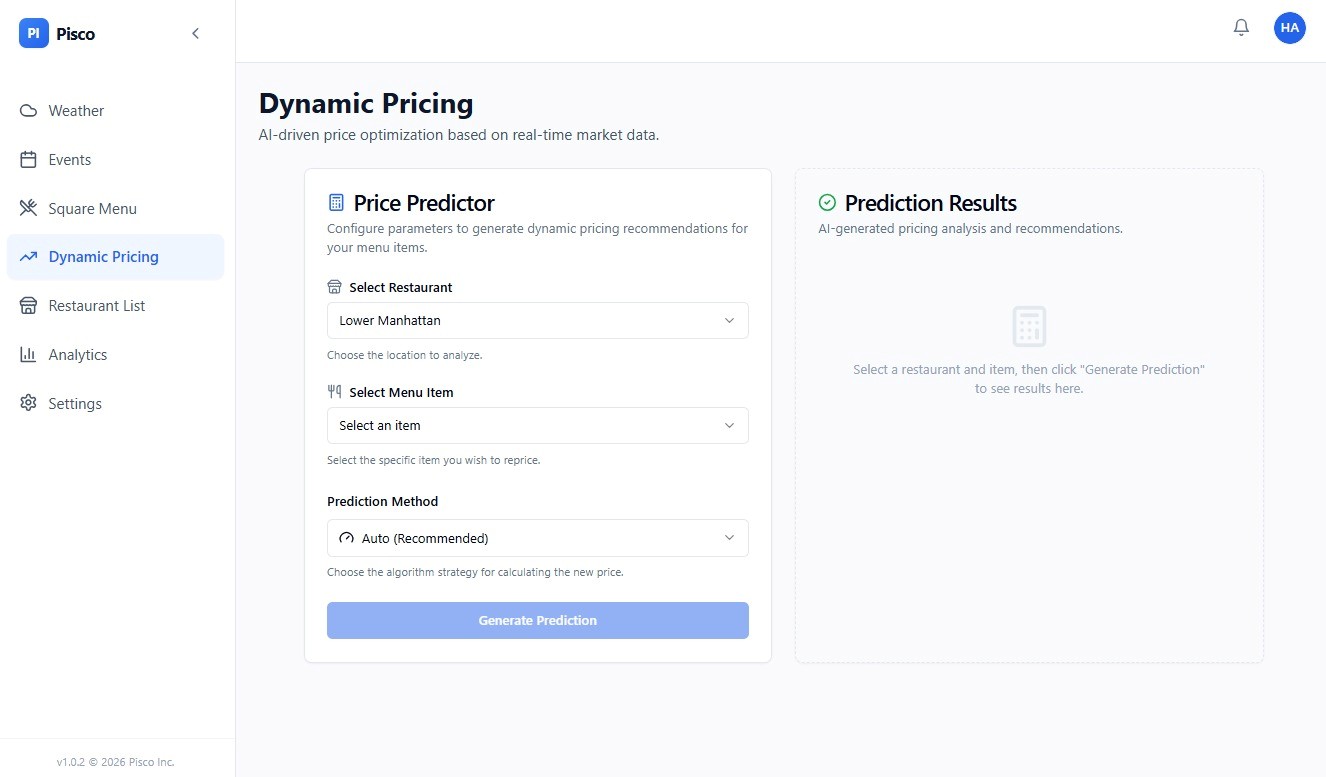1326x777 pixels.
Task: Open the Select Restaurant dropdown
Action: click(537, 321)
